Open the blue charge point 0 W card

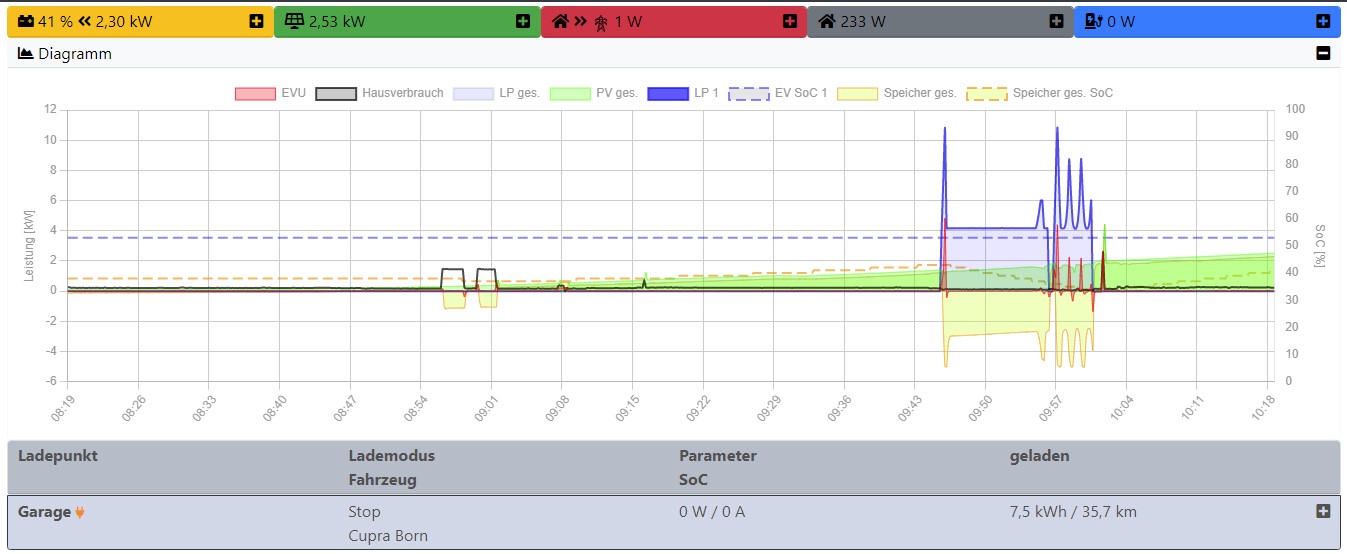1323,21
